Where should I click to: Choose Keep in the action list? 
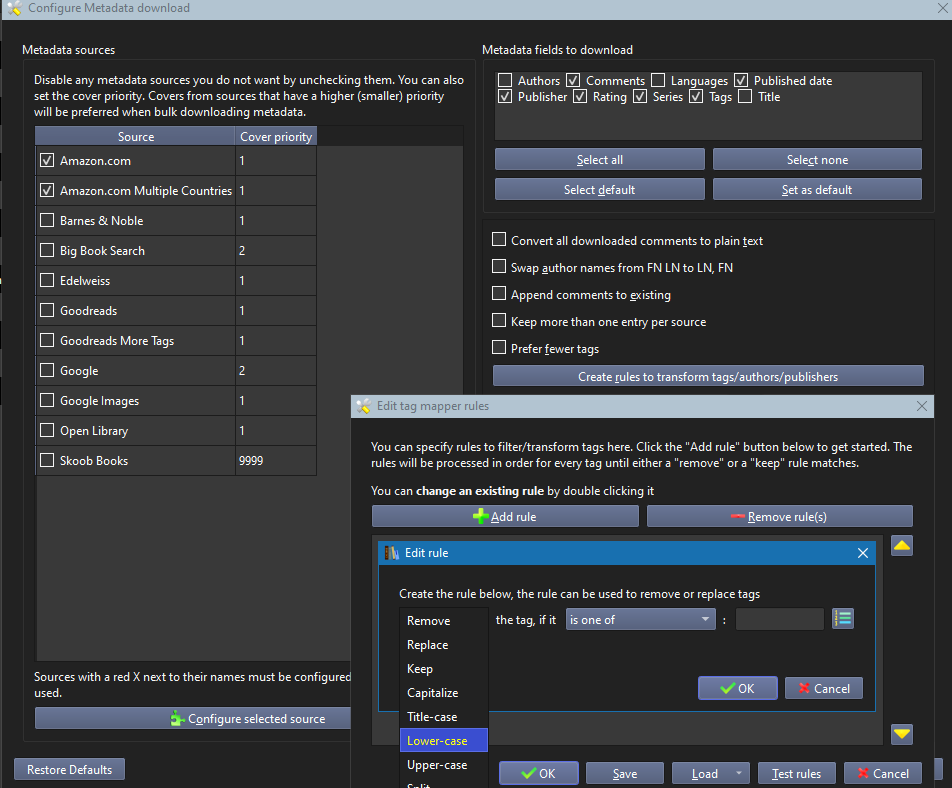click(x=444, y=668)
